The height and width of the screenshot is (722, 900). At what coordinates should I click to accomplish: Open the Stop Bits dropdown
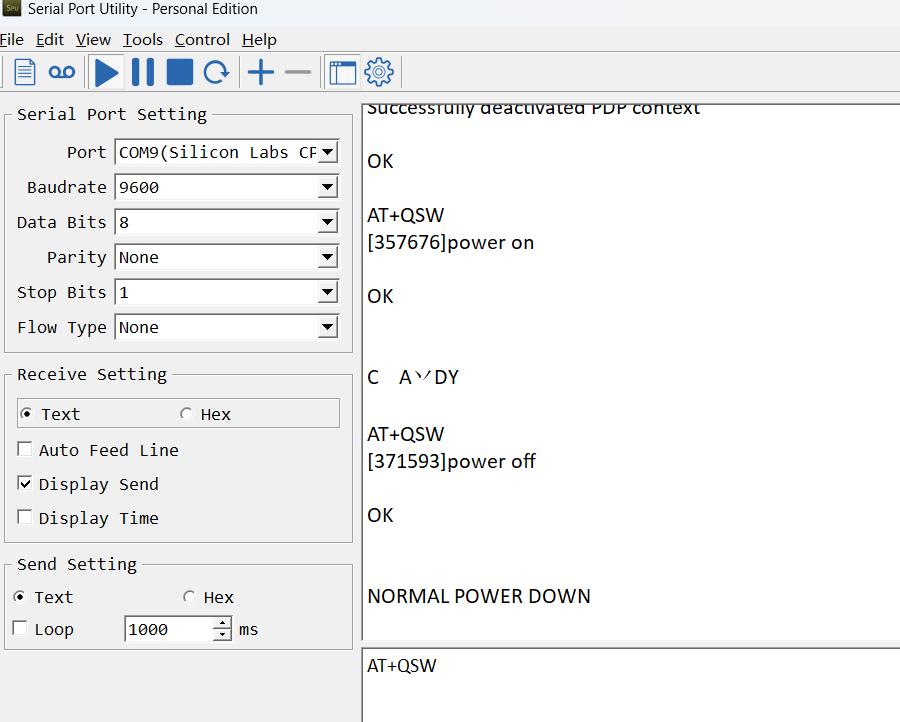click(x=328, y=292)
